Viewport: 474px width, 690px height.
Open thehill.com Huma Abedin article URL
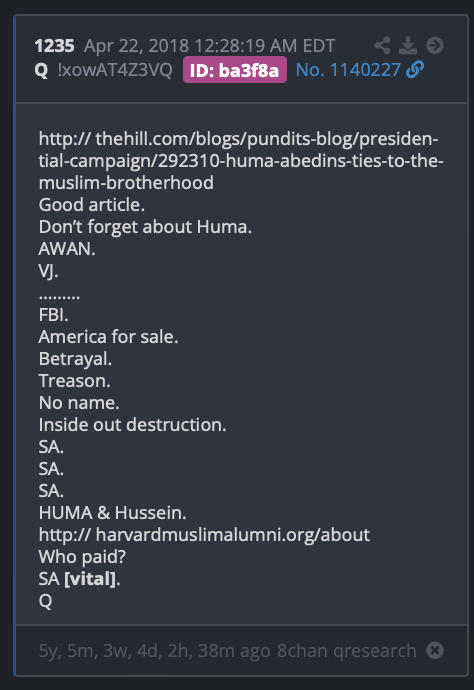(x=241, y=161)
